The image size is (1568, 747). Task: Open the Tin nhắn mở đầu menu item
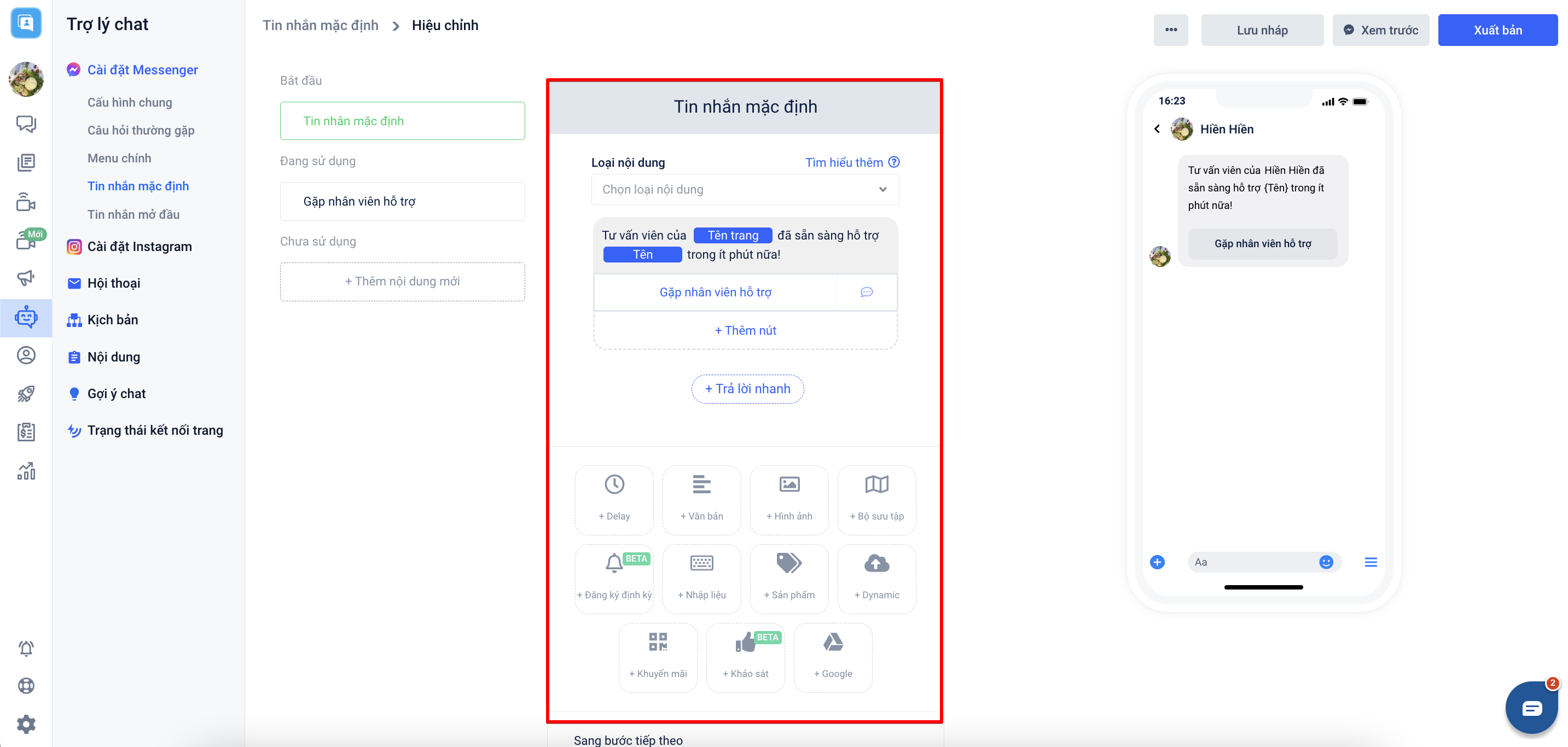pyautogui.click(x=133, y=214)
